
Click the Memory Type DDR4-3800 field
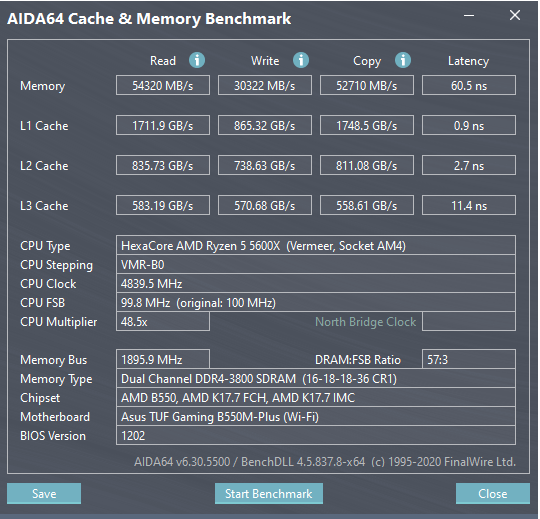[316, 378]
